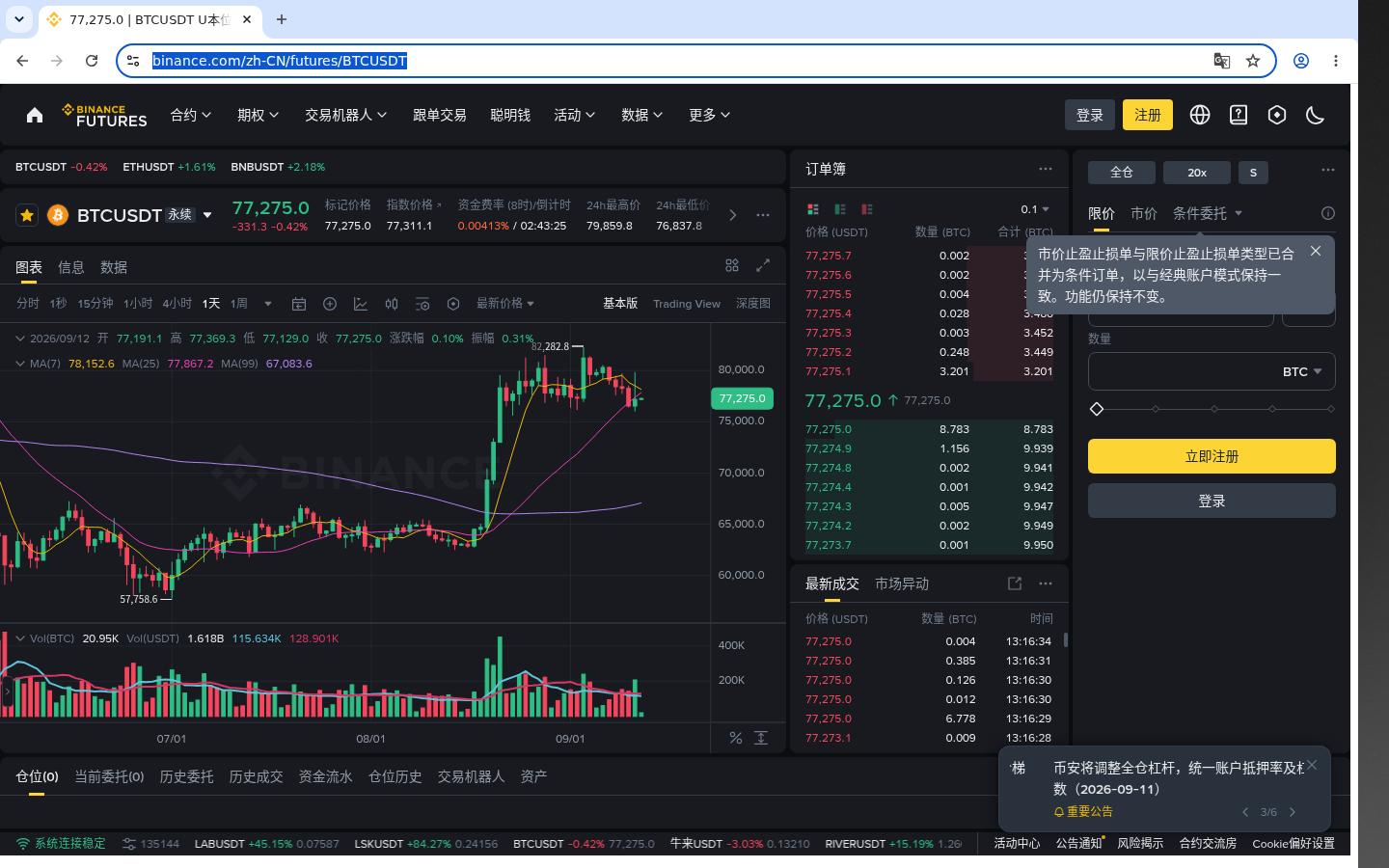Viewport: 1389px width, 868px height.
Task: Collapse the OHLC date legend row
Action: [x=19, y=339]
